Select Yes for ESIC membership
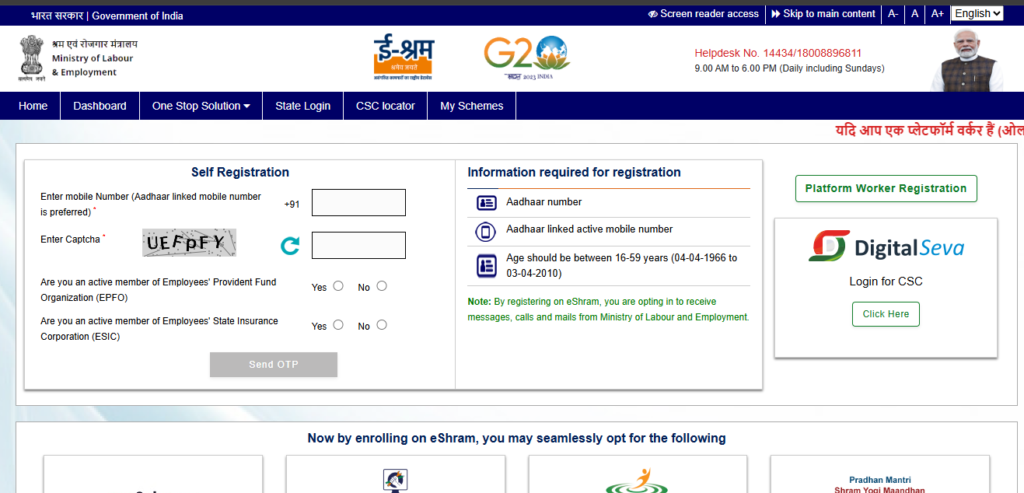Image resolution: width=1024 pixels, height=493 pixels. [x=338, y=325]
